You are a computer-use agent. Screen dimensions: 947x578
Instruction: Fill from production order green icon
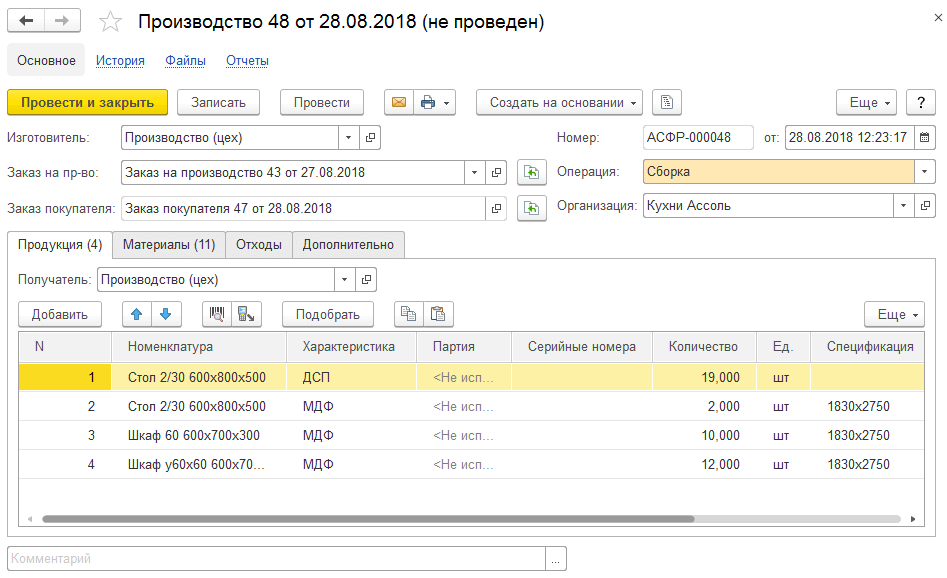(531, 173)
